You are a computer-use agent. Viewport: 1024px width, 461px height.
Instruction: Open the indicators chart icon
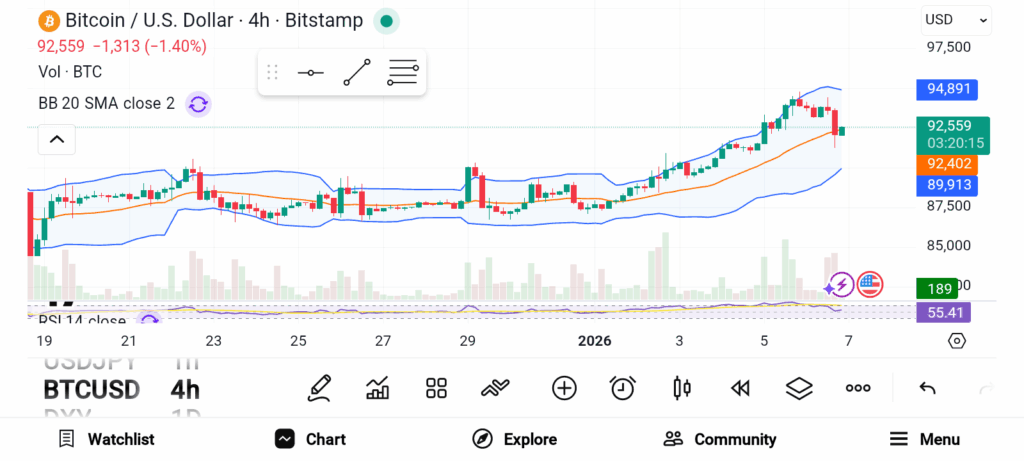coord(378,388)
